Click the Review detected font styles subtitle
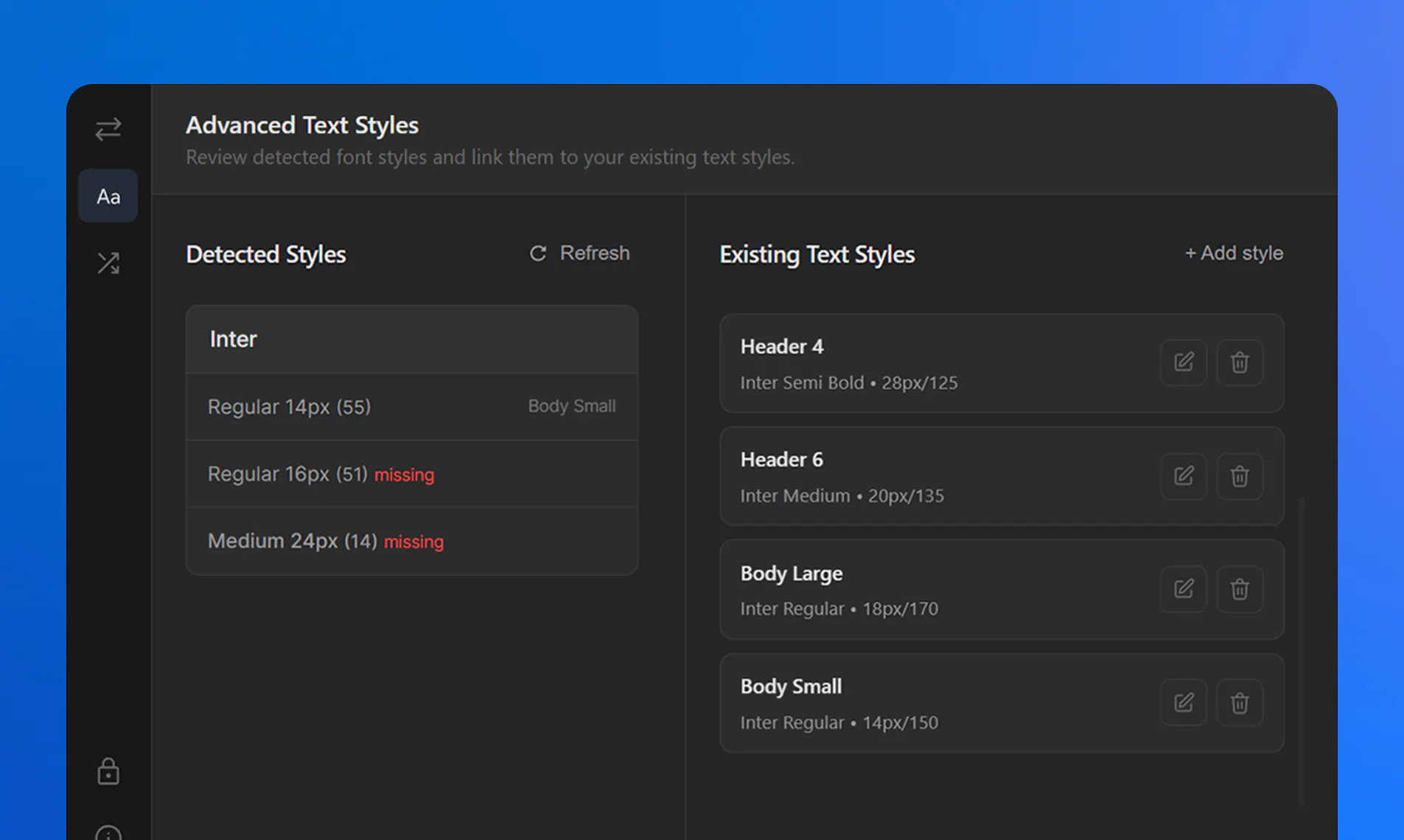 490,157
